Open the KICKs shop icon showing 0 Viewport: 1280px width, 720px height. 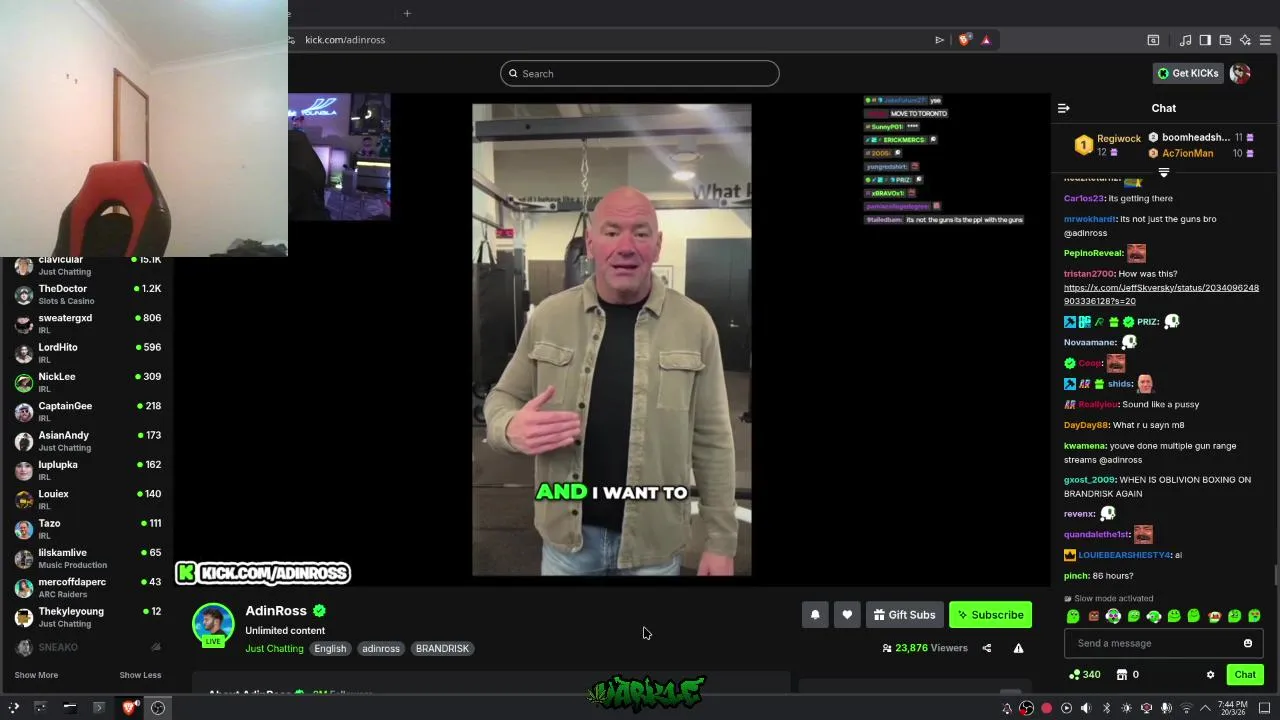1128,675
